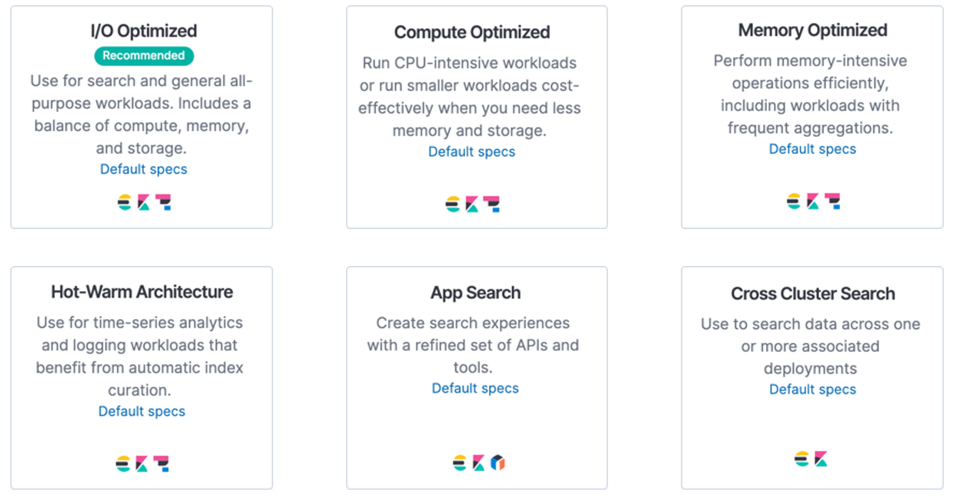The image size is (960, 502).
Task: Open Default specs for I/O Optimized
Action: tap(143, 169)
